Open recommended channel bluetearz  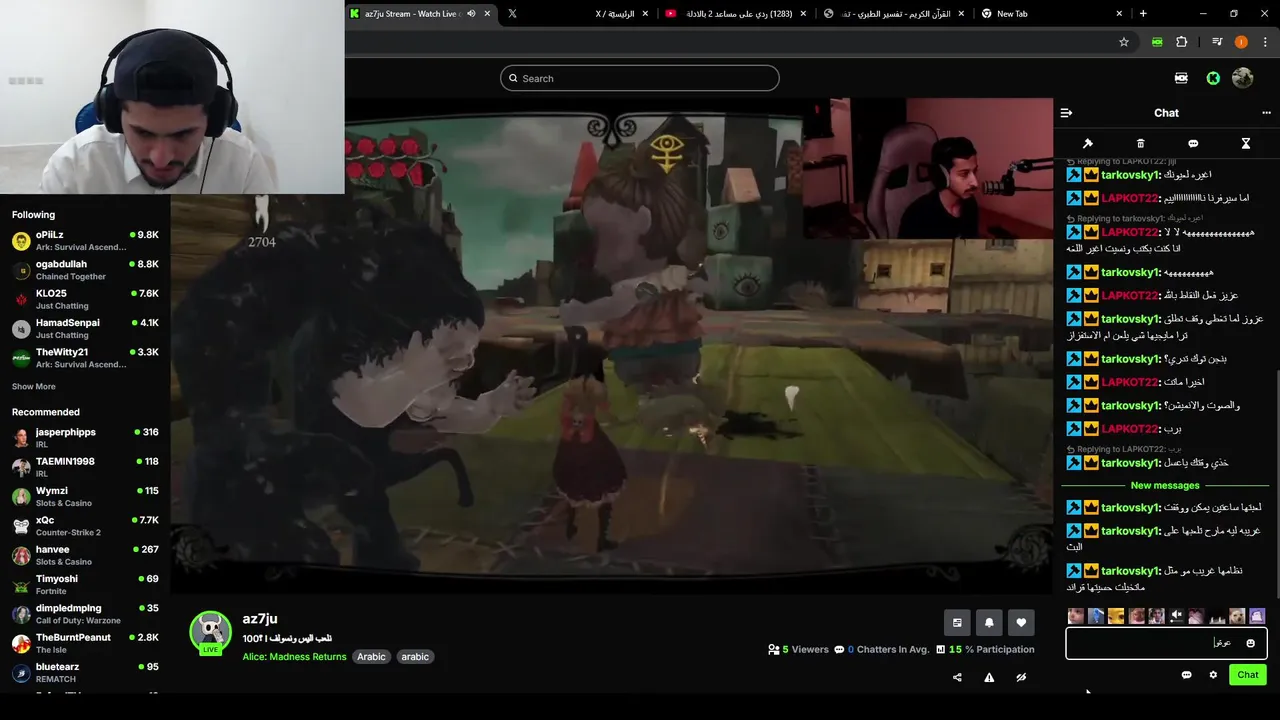coord(85,672)
